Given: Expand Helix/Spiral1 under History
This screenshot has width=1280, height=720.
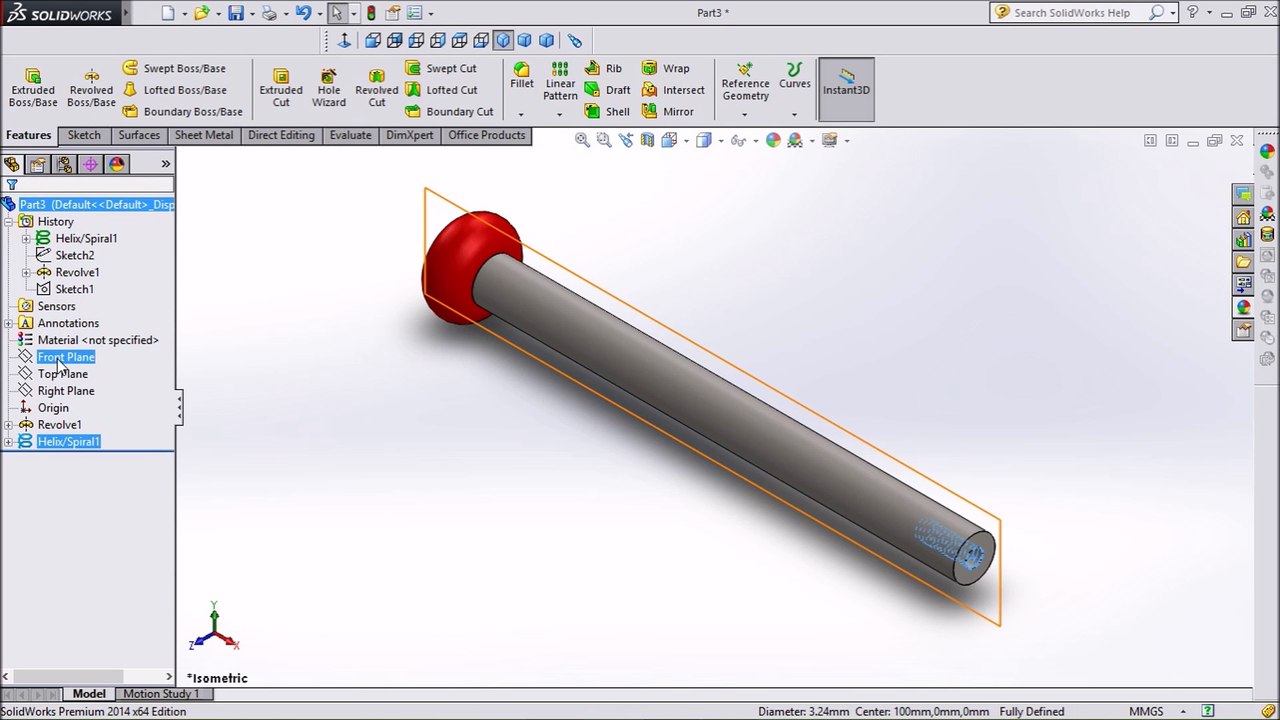Looking at the screenshot, I should [x=26, y=239].
